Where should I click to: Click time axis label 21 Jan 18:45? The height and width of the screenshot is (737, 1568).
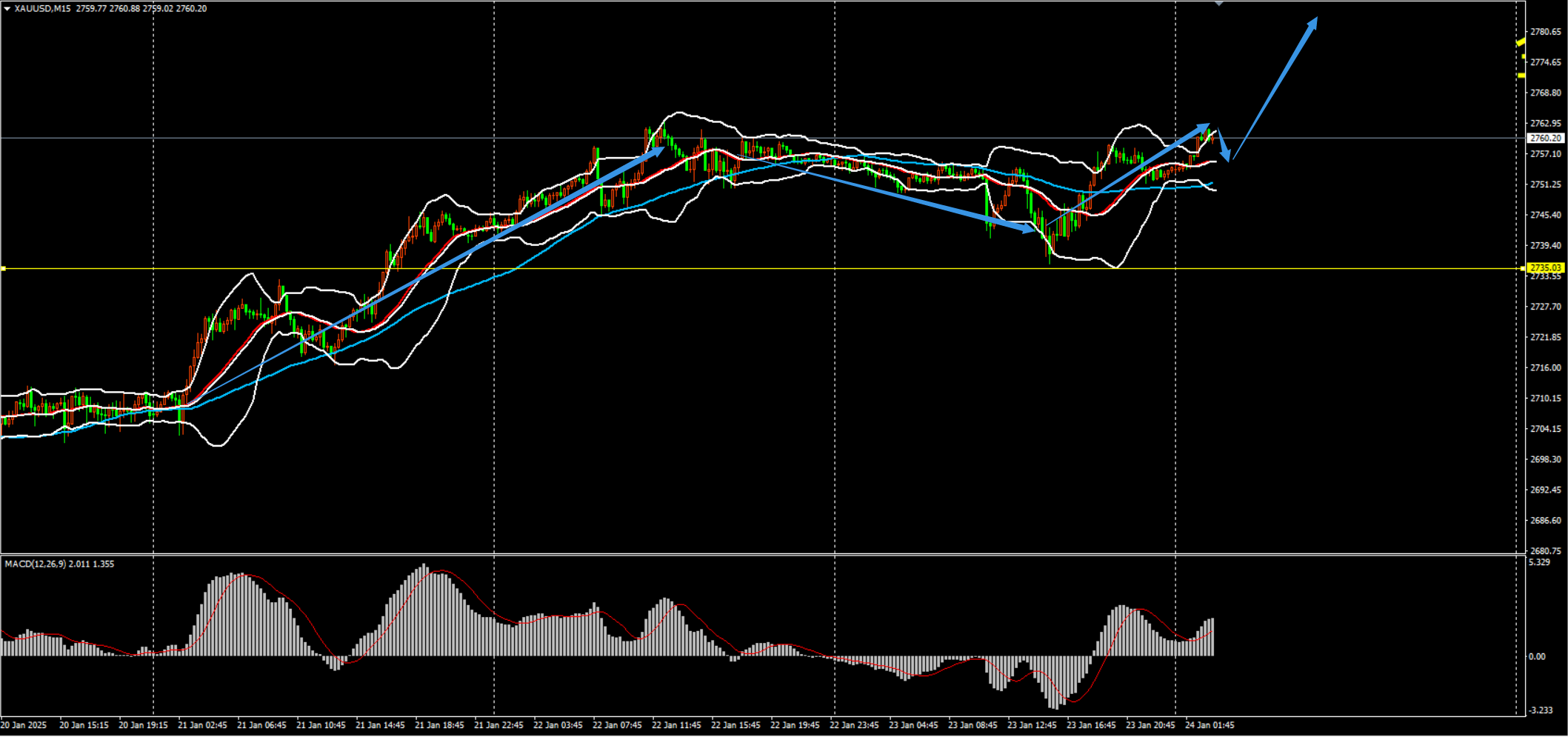[x=439, y=725]
